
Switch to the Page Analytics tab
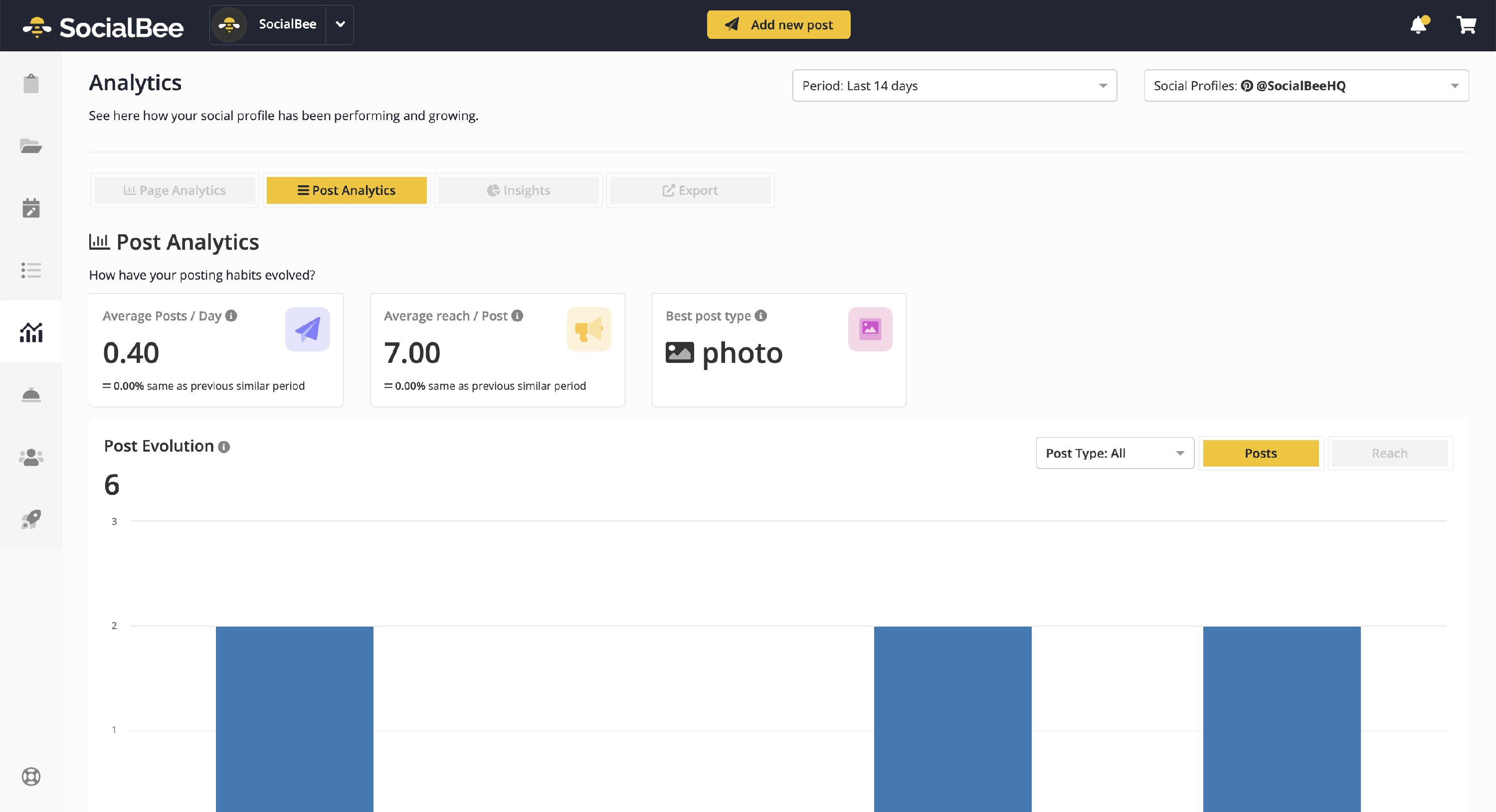pos(174,190)
